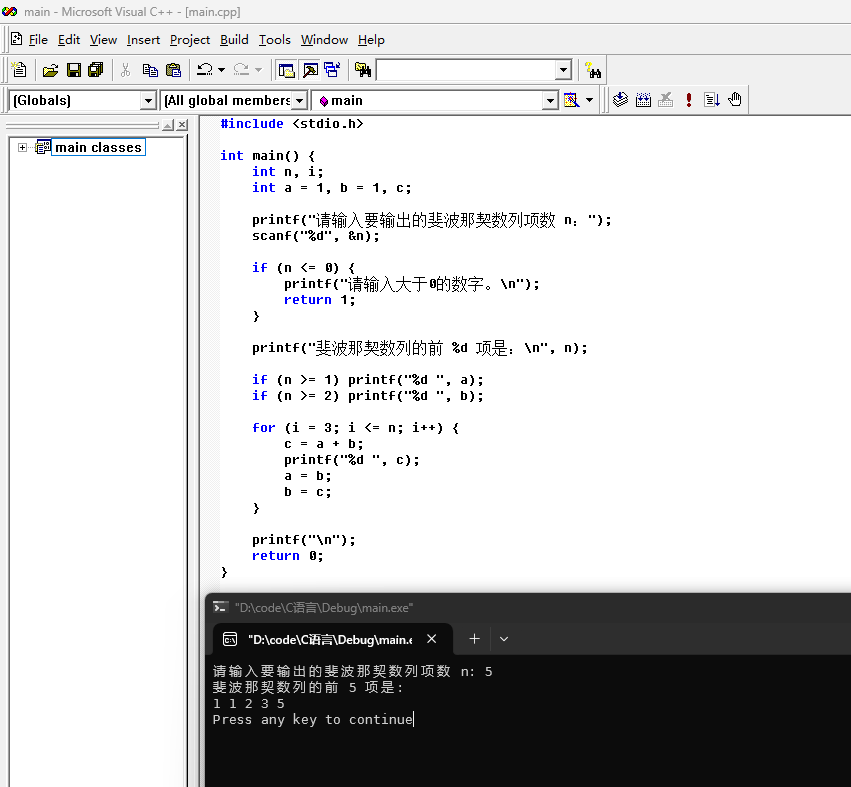The height and width of the screenshot is (787, 851).
Task: Click the Cut scissors icon
Action: (x=125, y=70)
